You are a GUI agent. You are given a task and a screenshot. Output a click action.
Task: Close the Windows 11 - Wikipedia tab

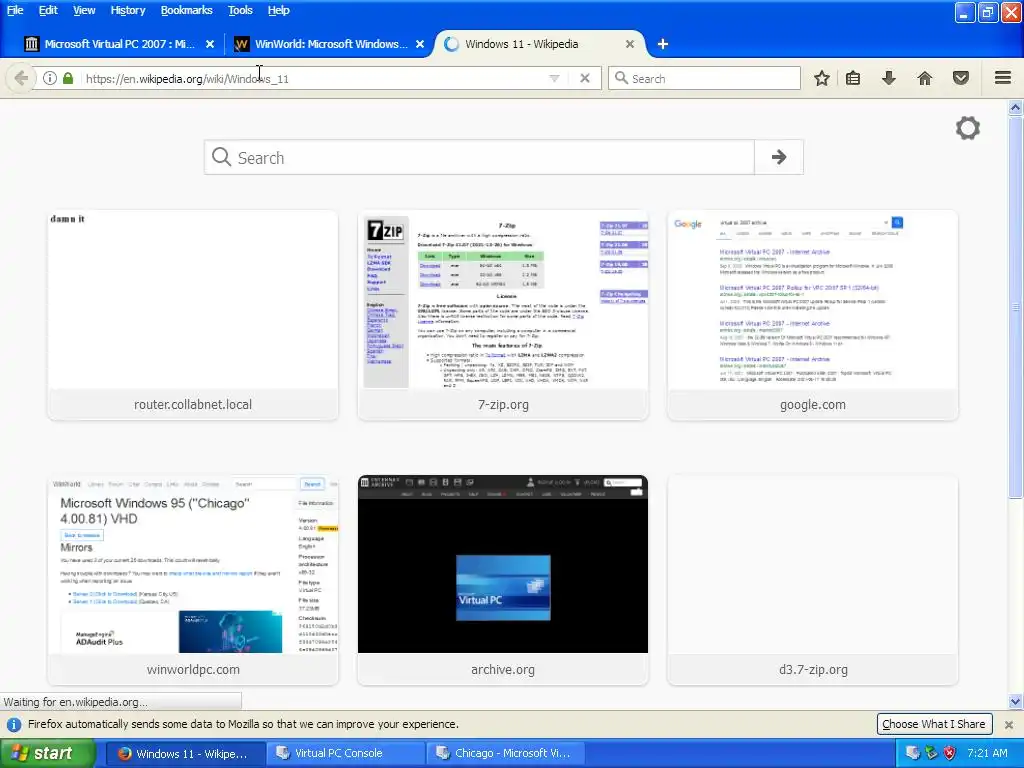[x=630, y=44]
